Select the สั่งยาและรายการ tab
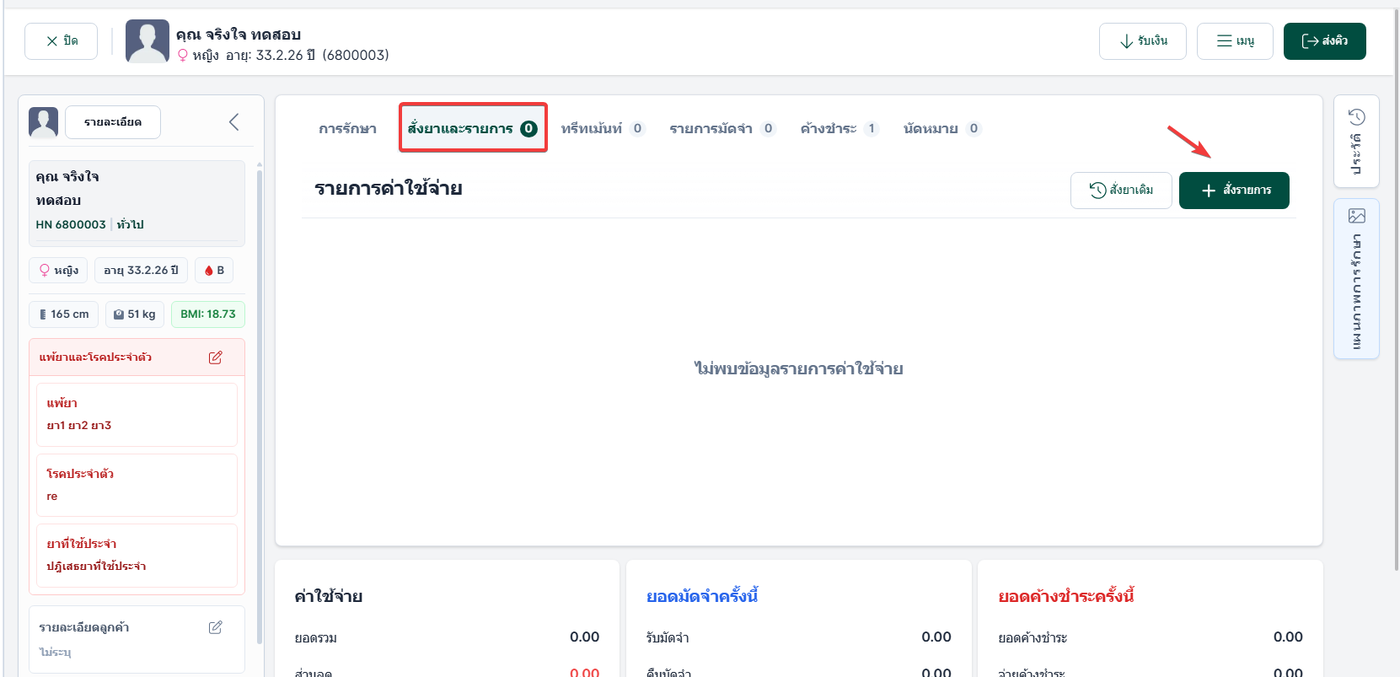 tap(473, 128)
